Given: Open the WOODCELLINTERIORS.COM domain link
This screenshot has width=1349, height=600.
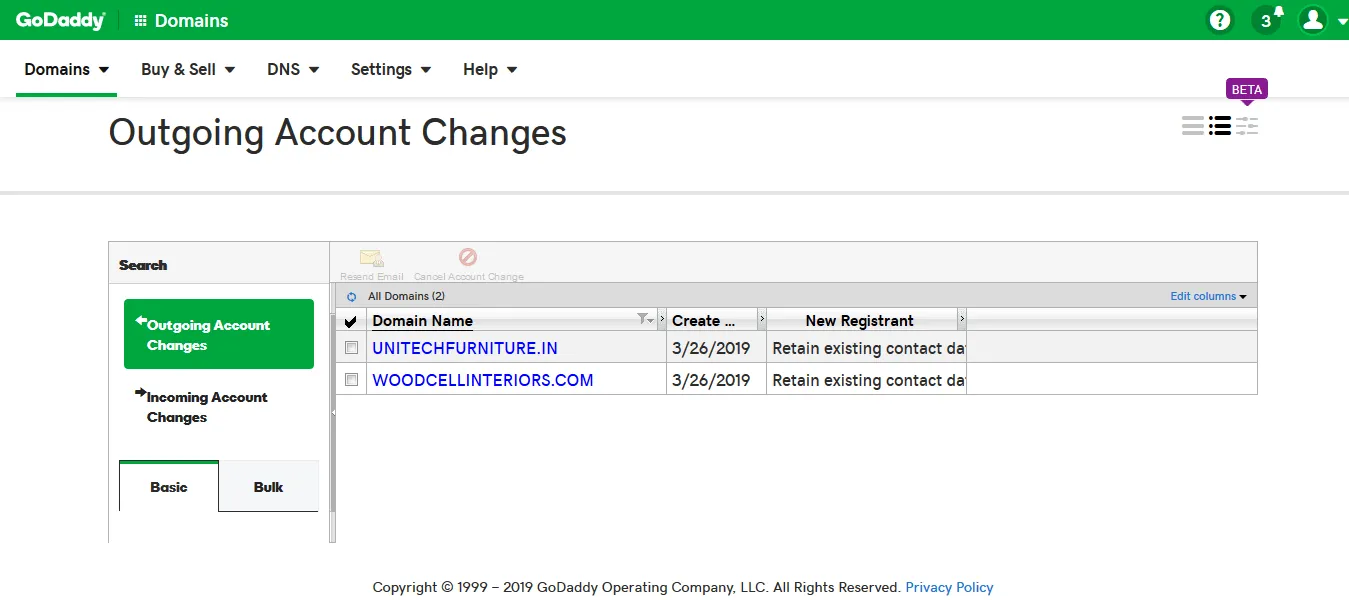Looking at the screenshot, I should click(x=483, y=380).
